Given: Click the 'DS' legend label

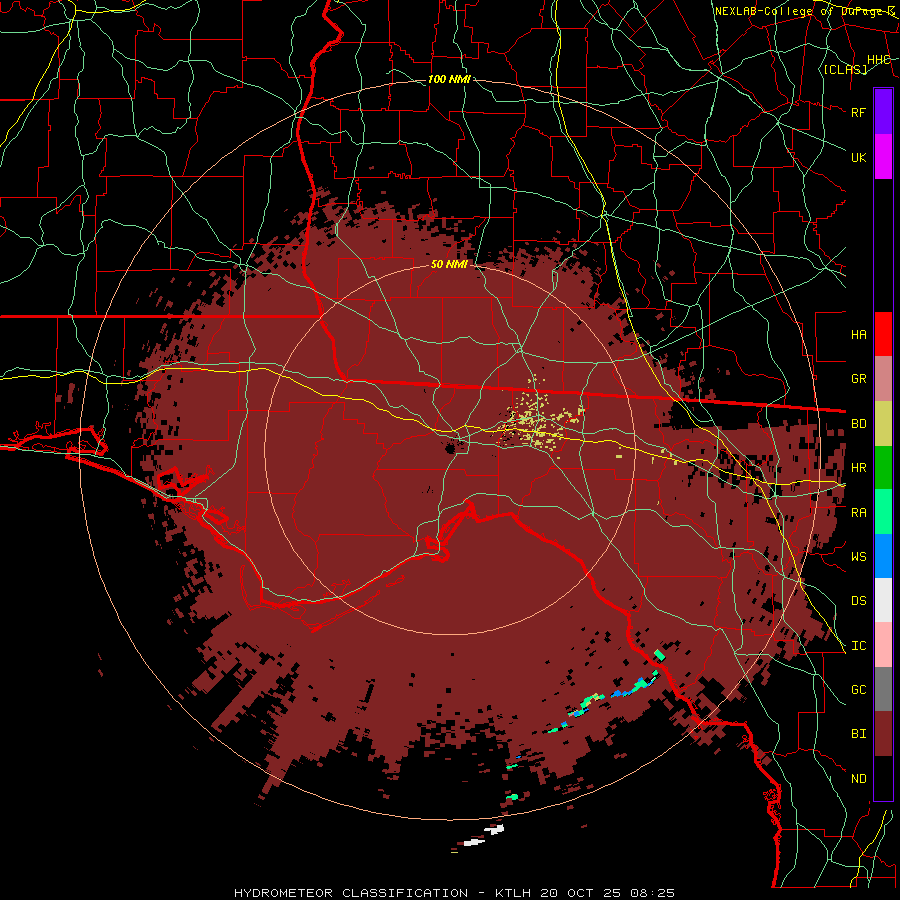Looking at the screenshot, I should coord(859,601).
